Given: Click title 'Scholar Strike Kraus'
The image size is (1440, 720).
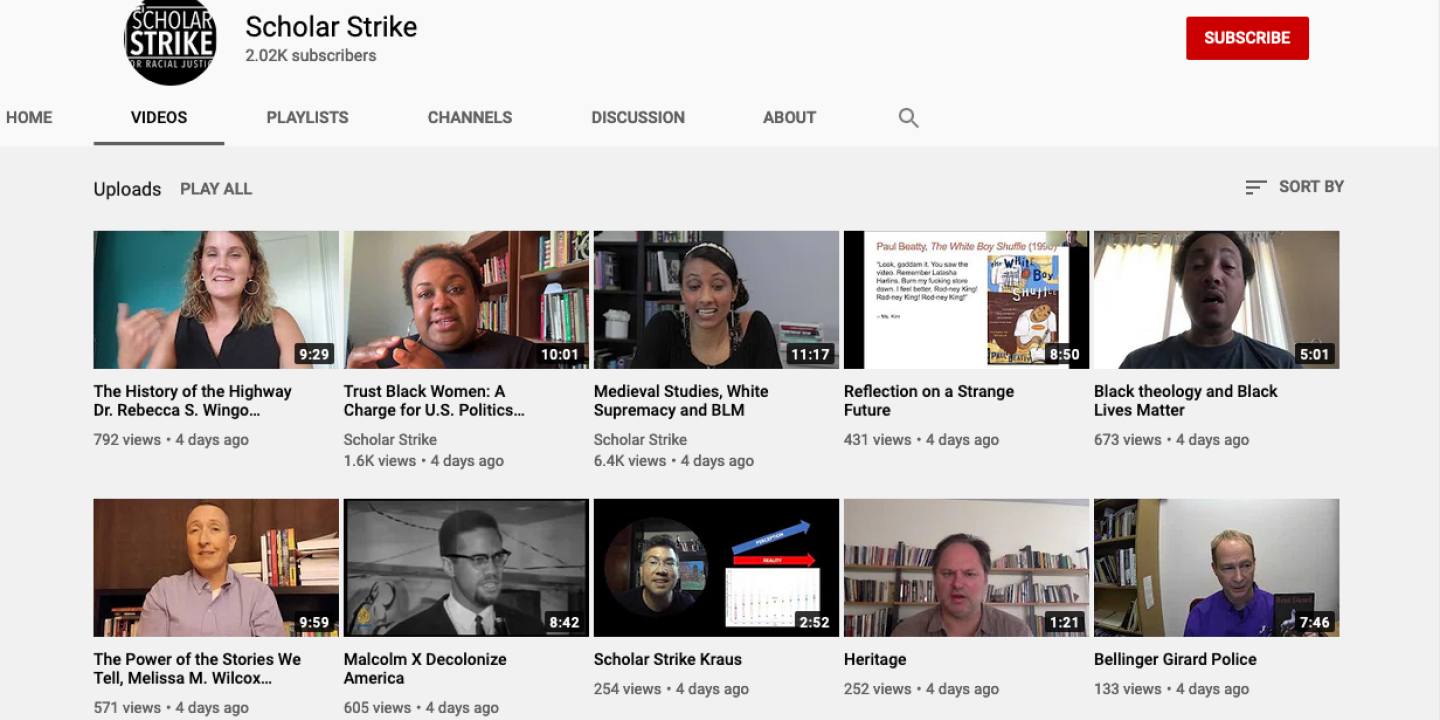Looking at the screenshot, I should click(668, 659).
